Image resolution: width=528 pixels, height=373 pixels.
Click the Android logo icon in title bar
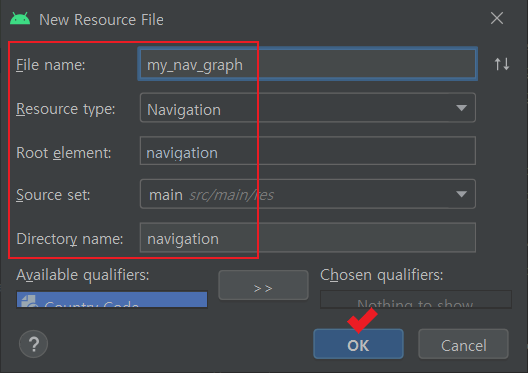coord(20,19)
